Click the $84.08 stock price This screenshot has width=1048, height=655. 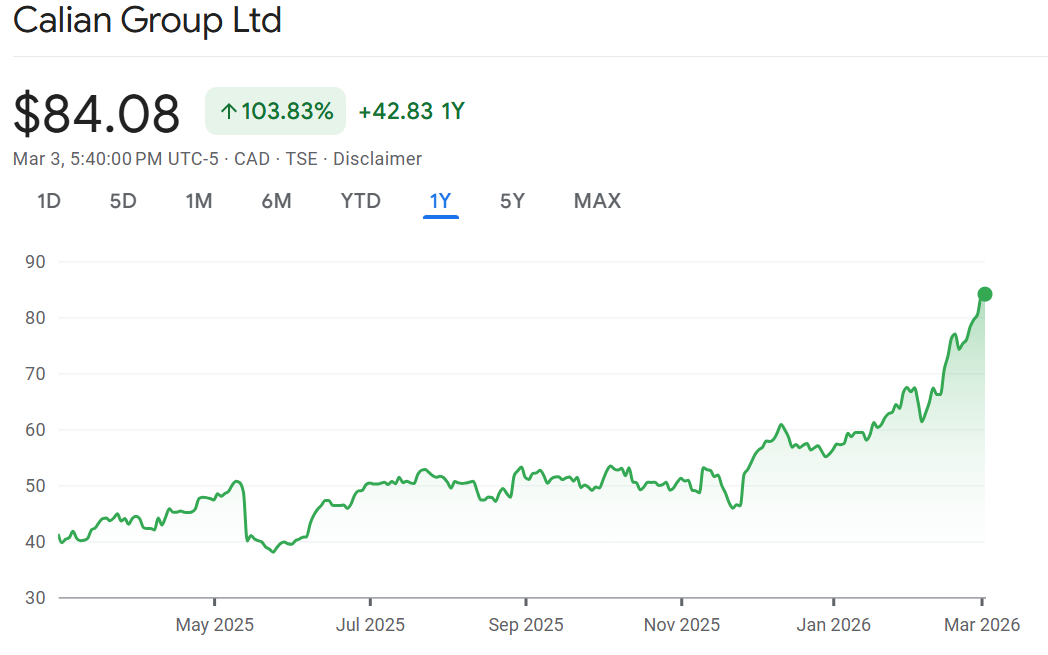pyautogui.click(x=97, y=113)
